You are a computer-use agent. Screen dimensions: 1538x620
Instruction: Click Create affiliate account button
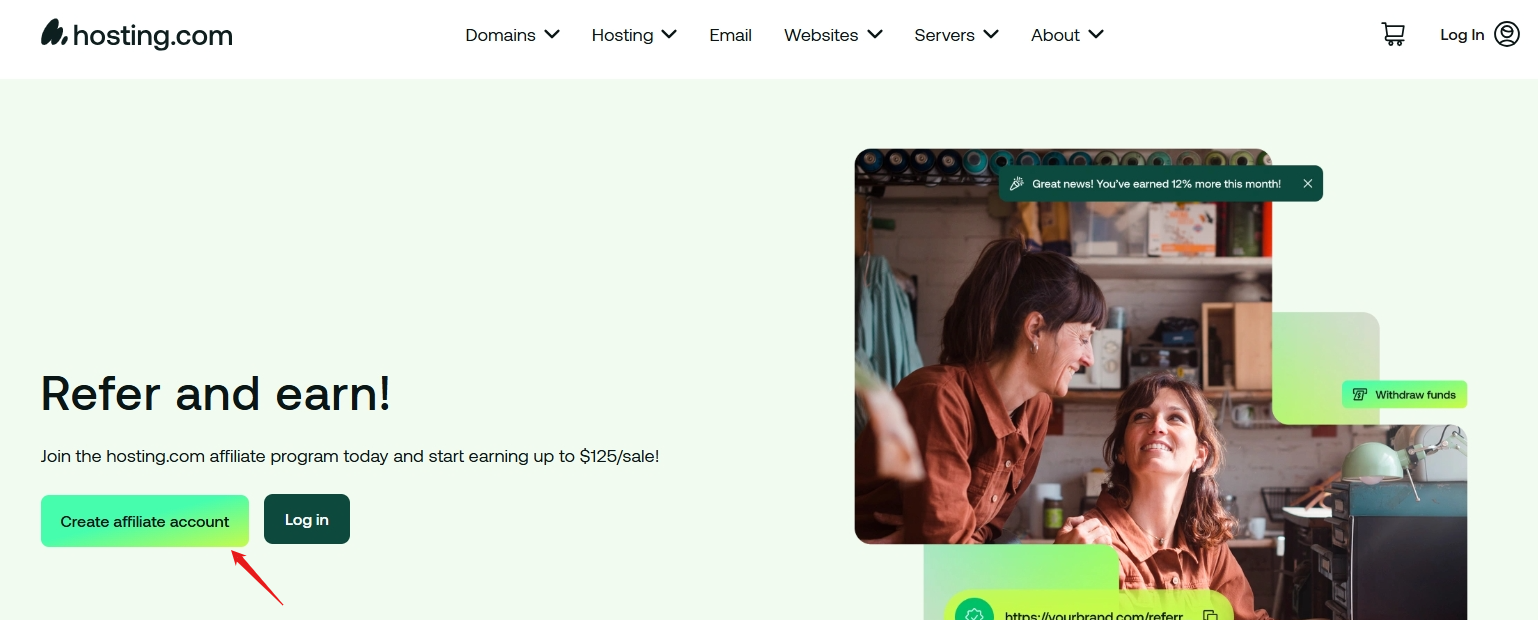[x=145, y=521]
